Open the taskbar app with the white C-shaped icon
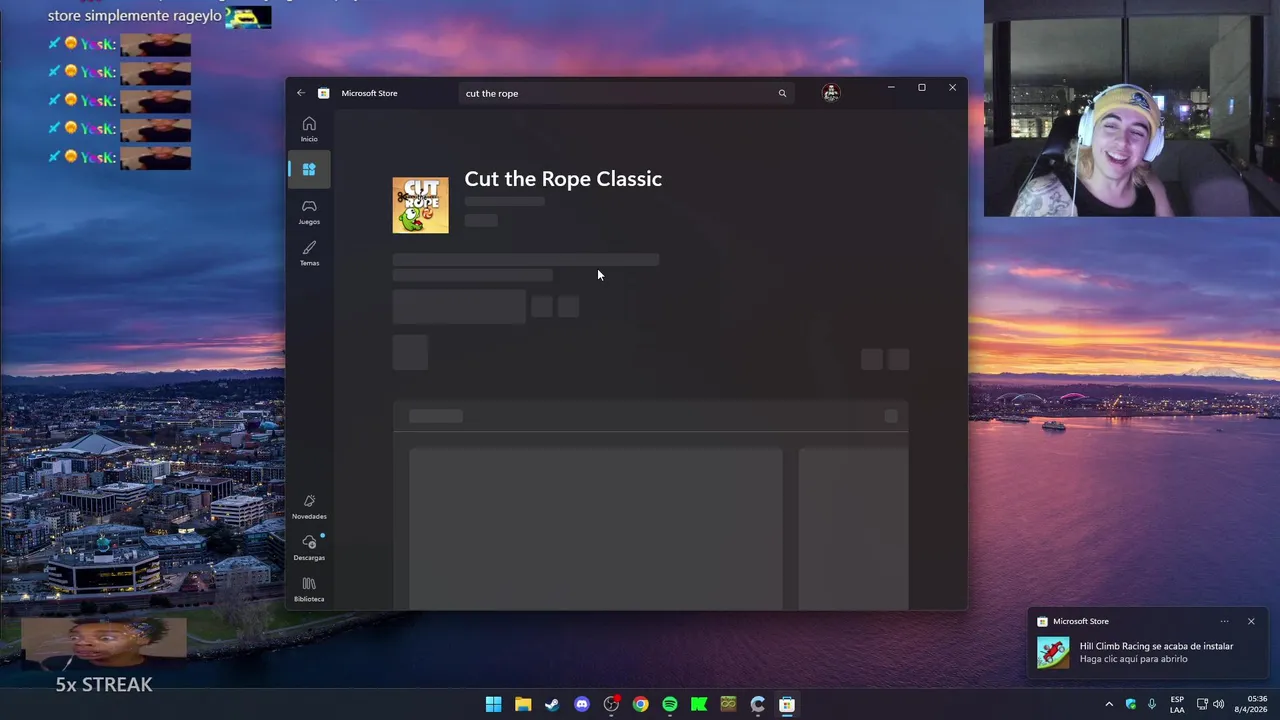This screenshot has height=720, width=1280. (758, 704)
